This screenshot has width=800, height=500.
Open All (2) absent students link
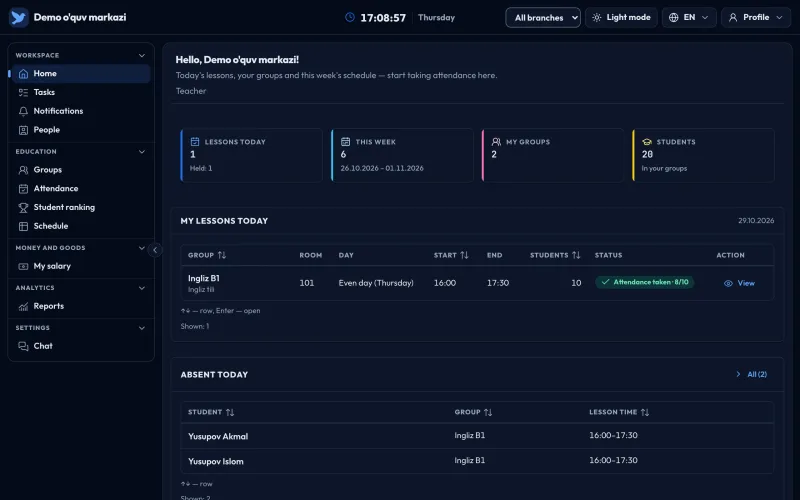pyautogui.click(x=751, y=374)
